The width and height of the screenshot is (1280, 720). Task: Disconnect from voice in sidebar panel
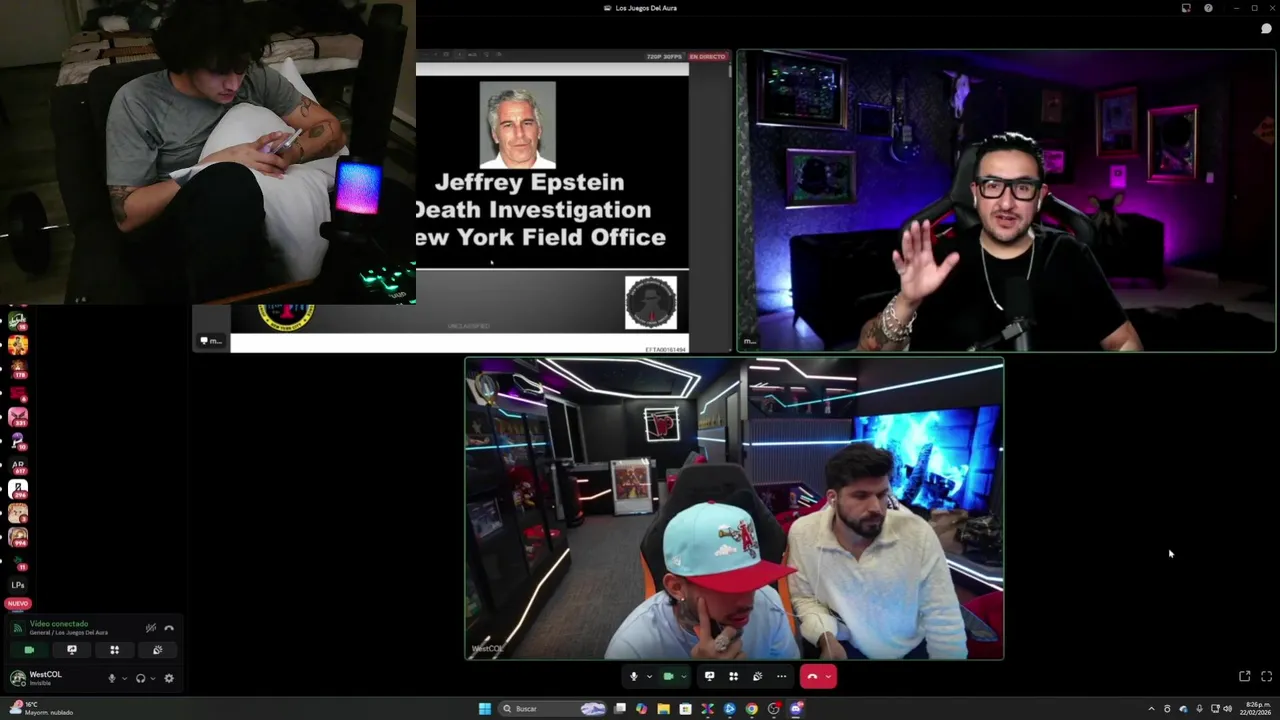point(169,628)
